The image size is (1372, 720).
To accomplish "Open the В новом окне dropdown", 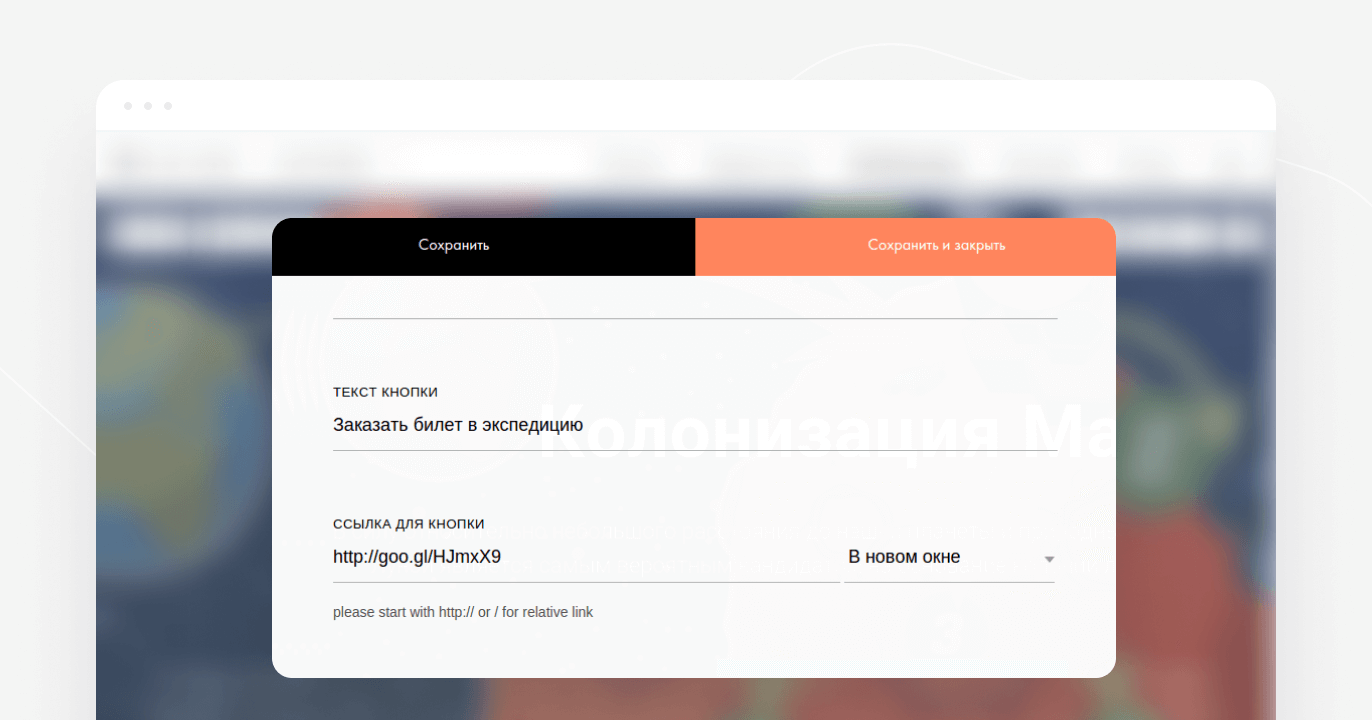I will (949, 557).
